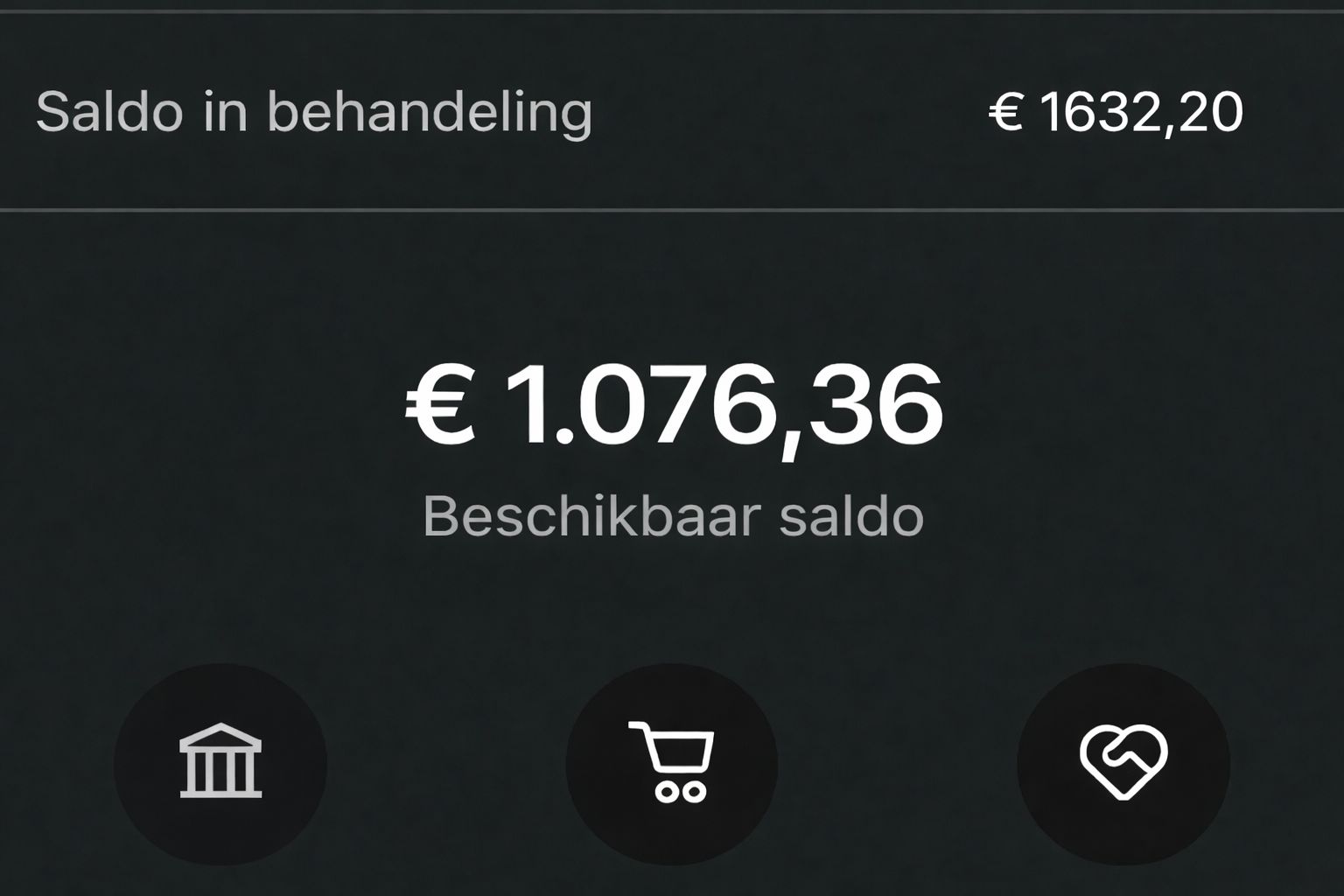Open the shopping cart icon
This screenshot has width=1344, height=896.
point(672,763)
